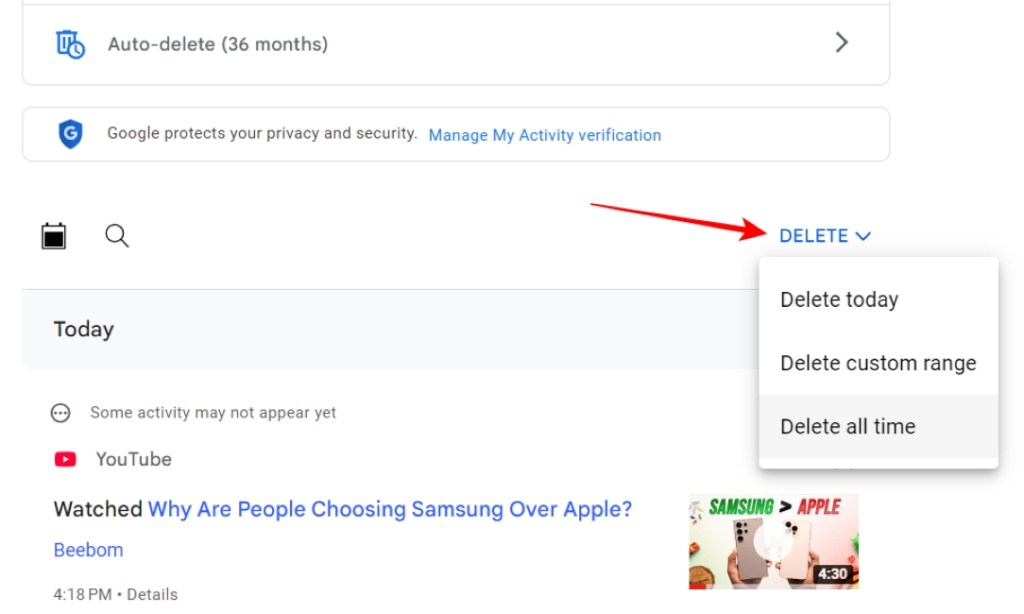Image resolution: width=1024 pixels, height=614 pixels.
Task: Open Auto-delete settings via its right chevron
Action: pos(842,43)
